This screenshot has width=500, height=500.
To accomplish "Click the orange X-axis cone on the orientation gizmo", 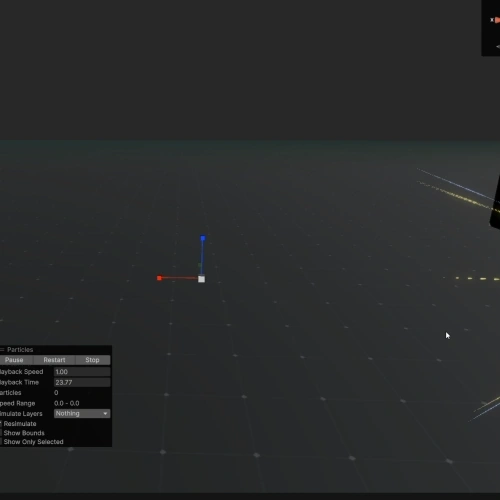I will 497,20.
